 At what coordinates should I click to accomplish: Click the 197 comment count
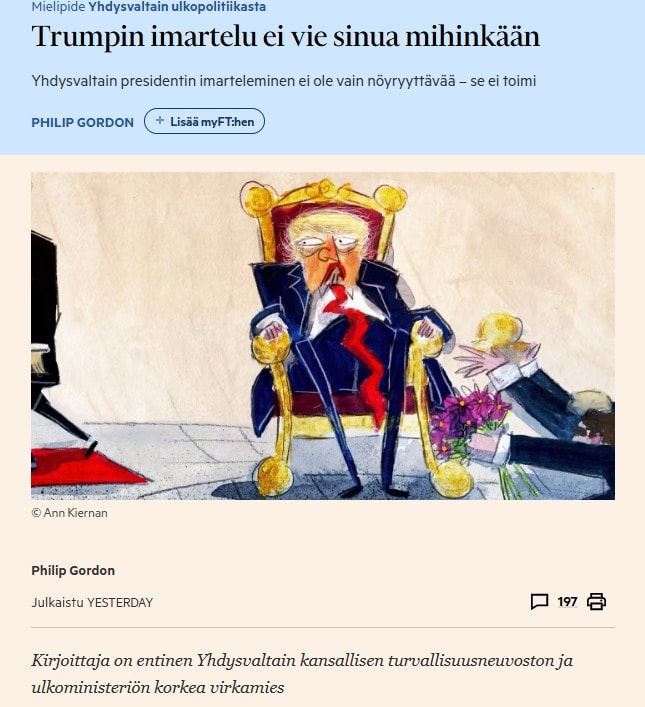tap(567, 602)
